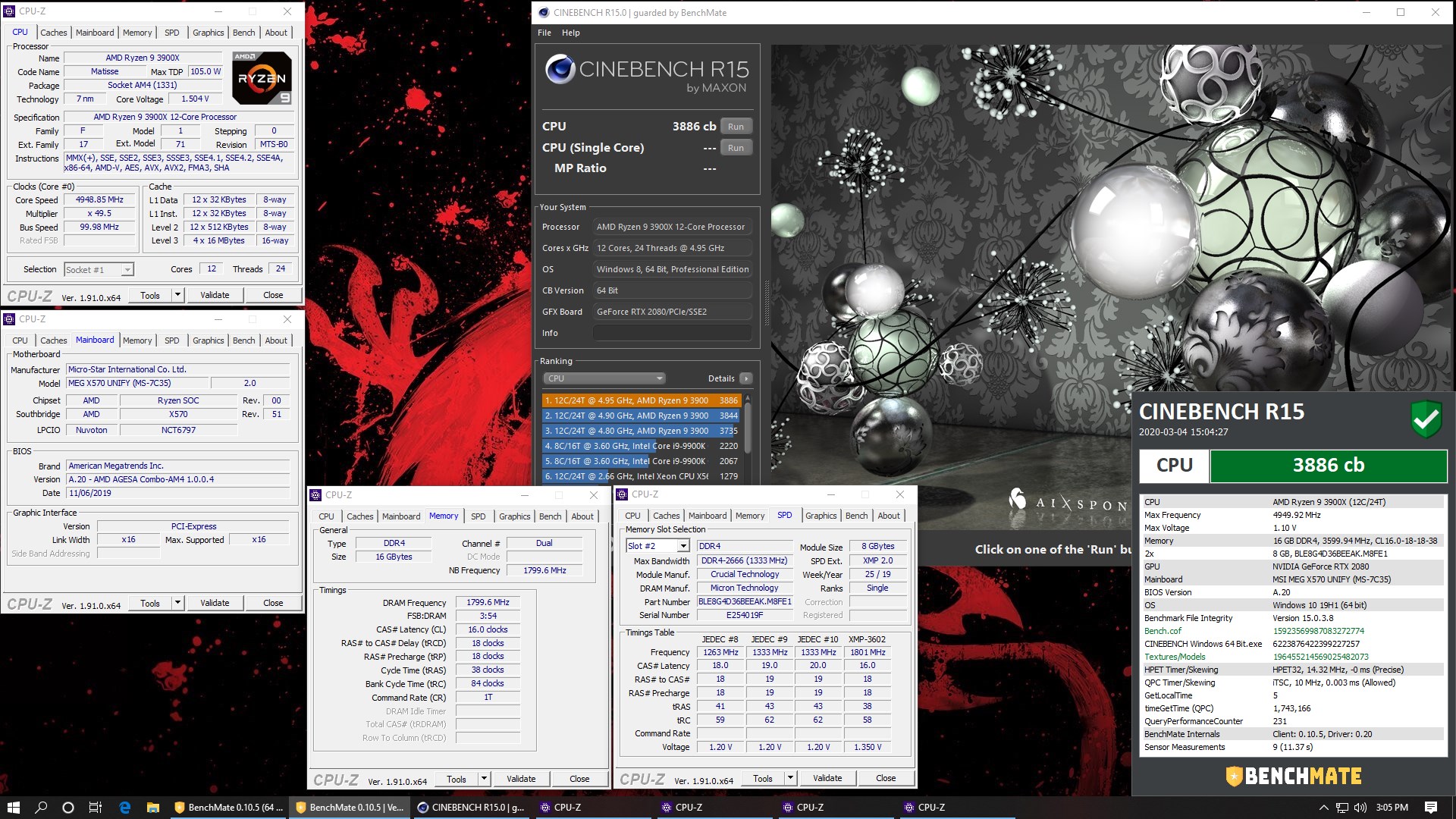Click Close button in Memory window
The image size is (1456, 819).
coord(579,779)
